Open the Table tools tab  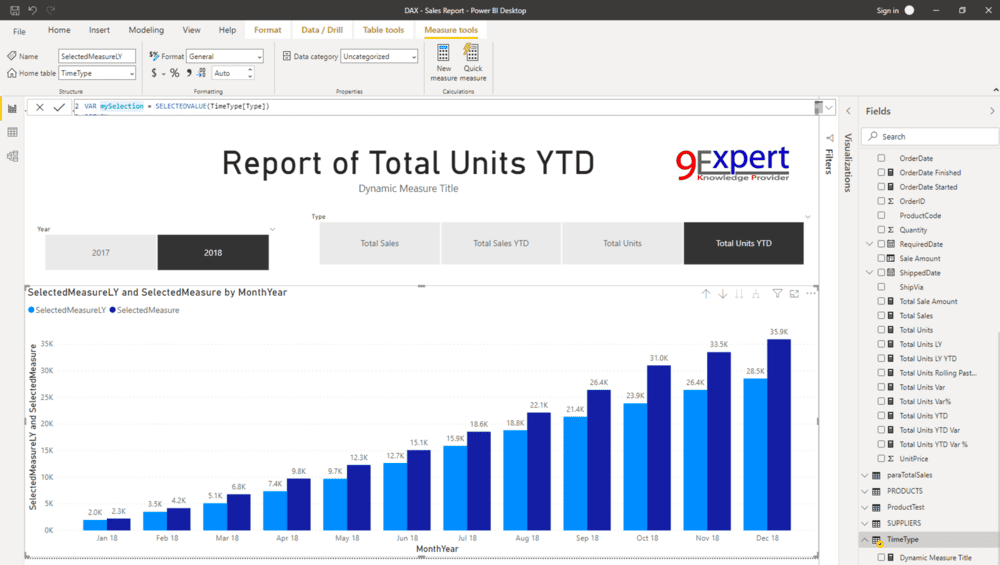click(x=383, y=30)
